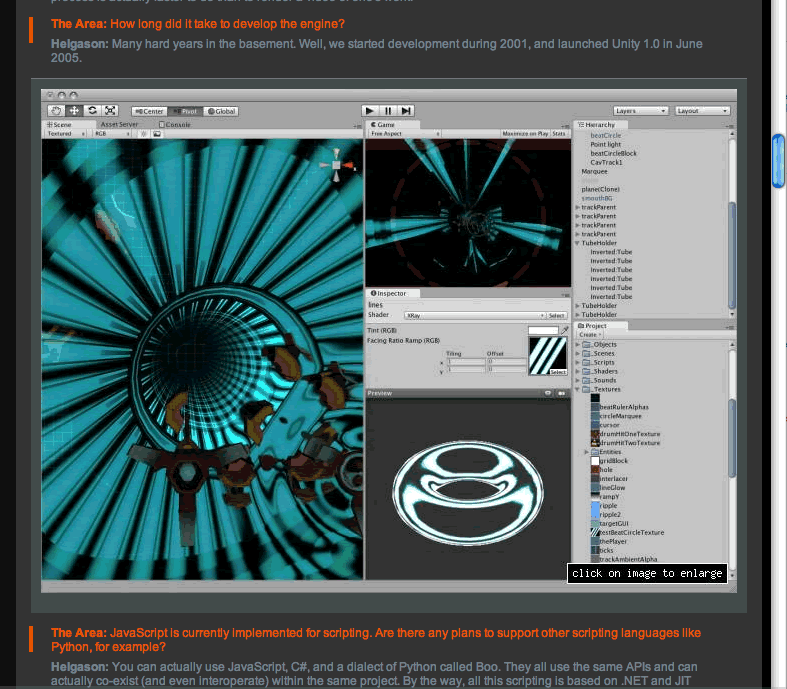Toggle the scene lighting sun icon
The height and width of the screenshot is (689, 787).
144,134
